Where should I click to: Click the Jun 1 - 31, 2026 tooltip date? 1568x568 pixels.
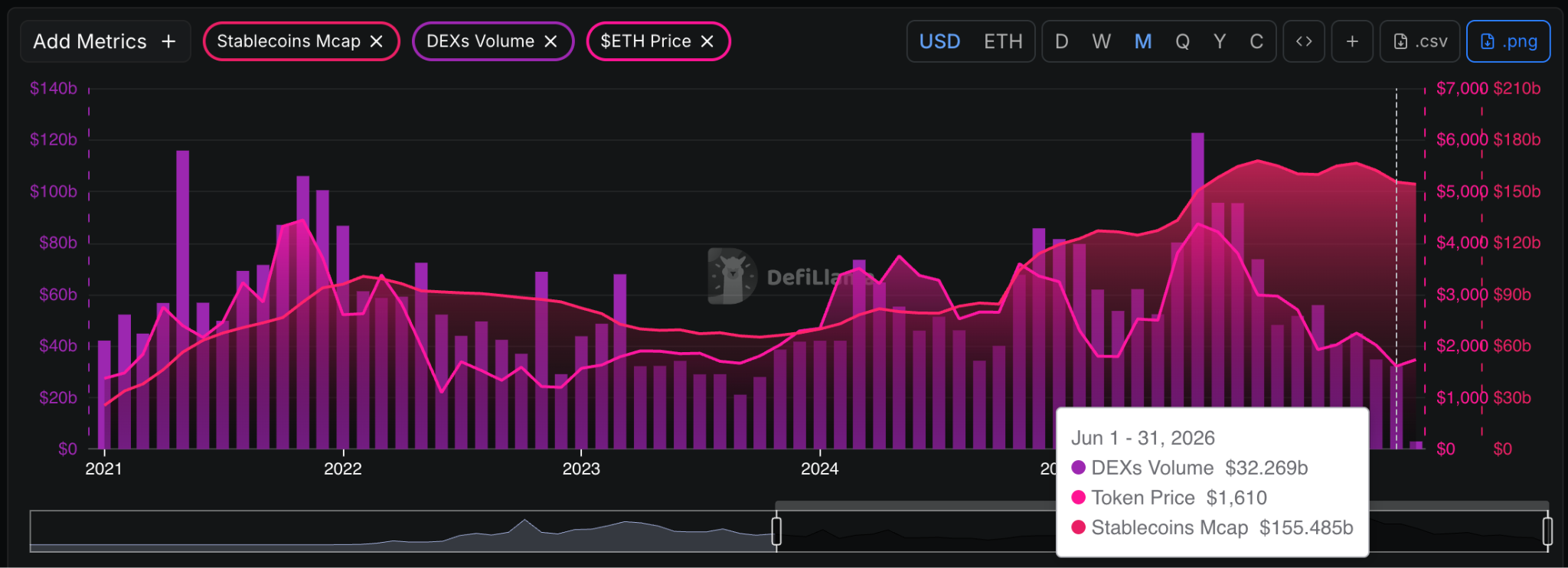point(1142,438)
